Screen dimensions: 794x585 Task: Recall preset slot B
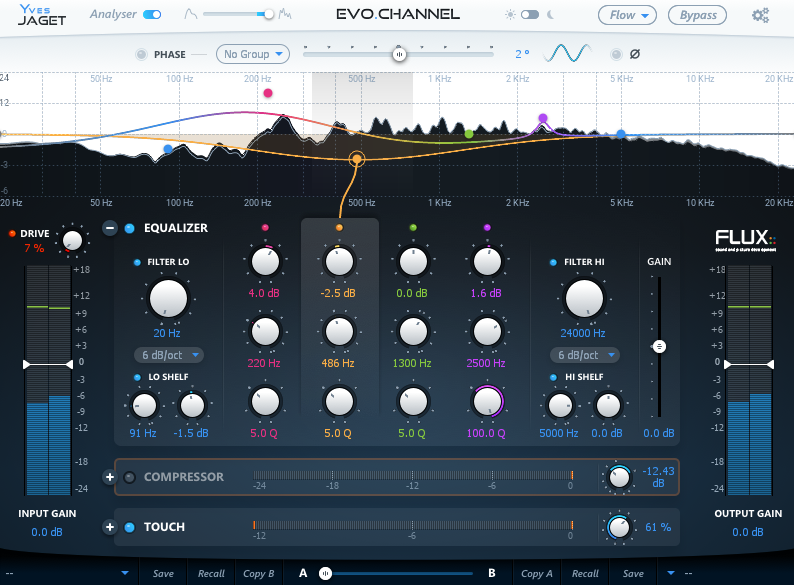(585, 573)
